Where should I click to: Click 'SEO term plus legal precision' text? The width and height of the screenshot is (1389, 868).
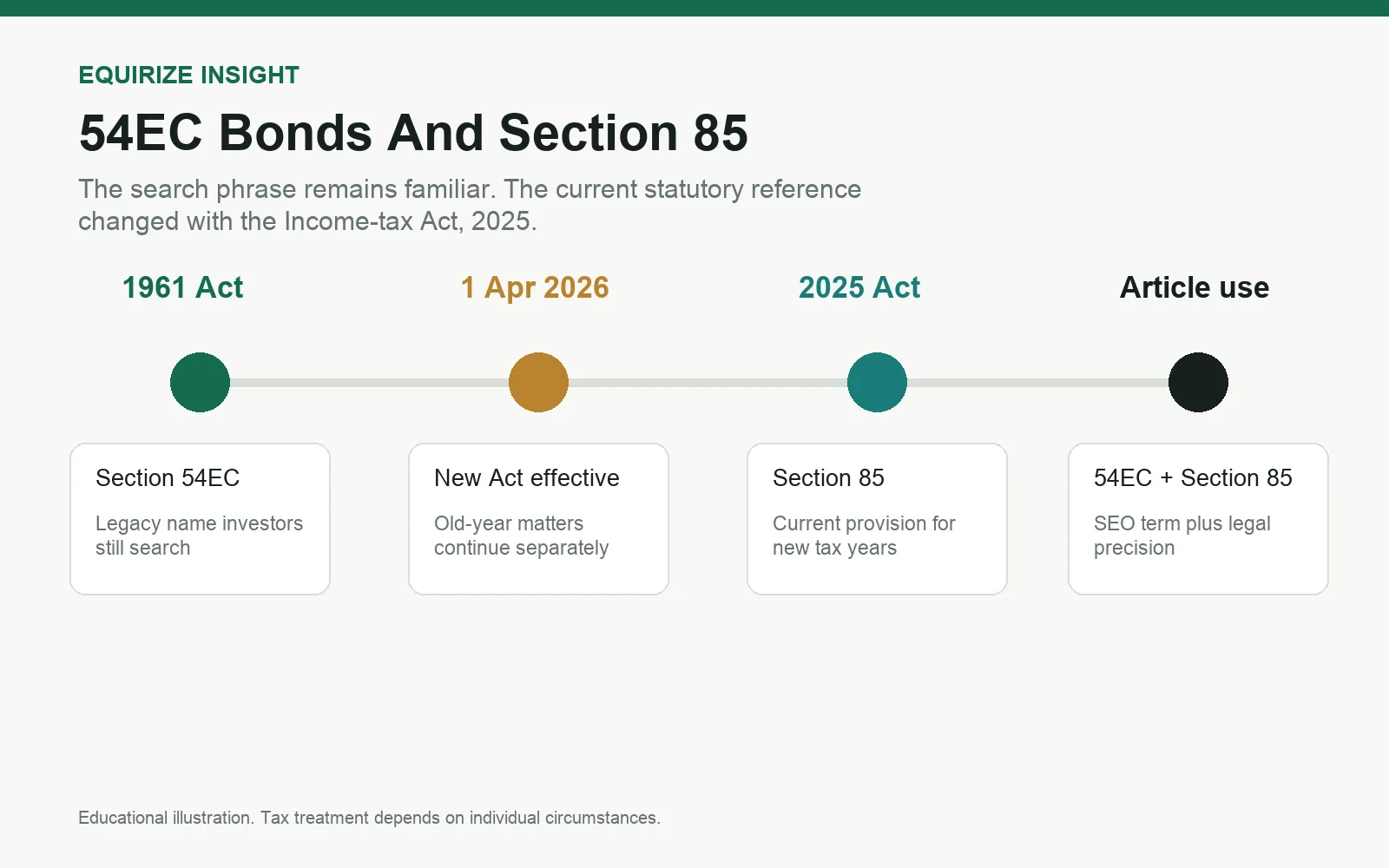point(1182,536)
